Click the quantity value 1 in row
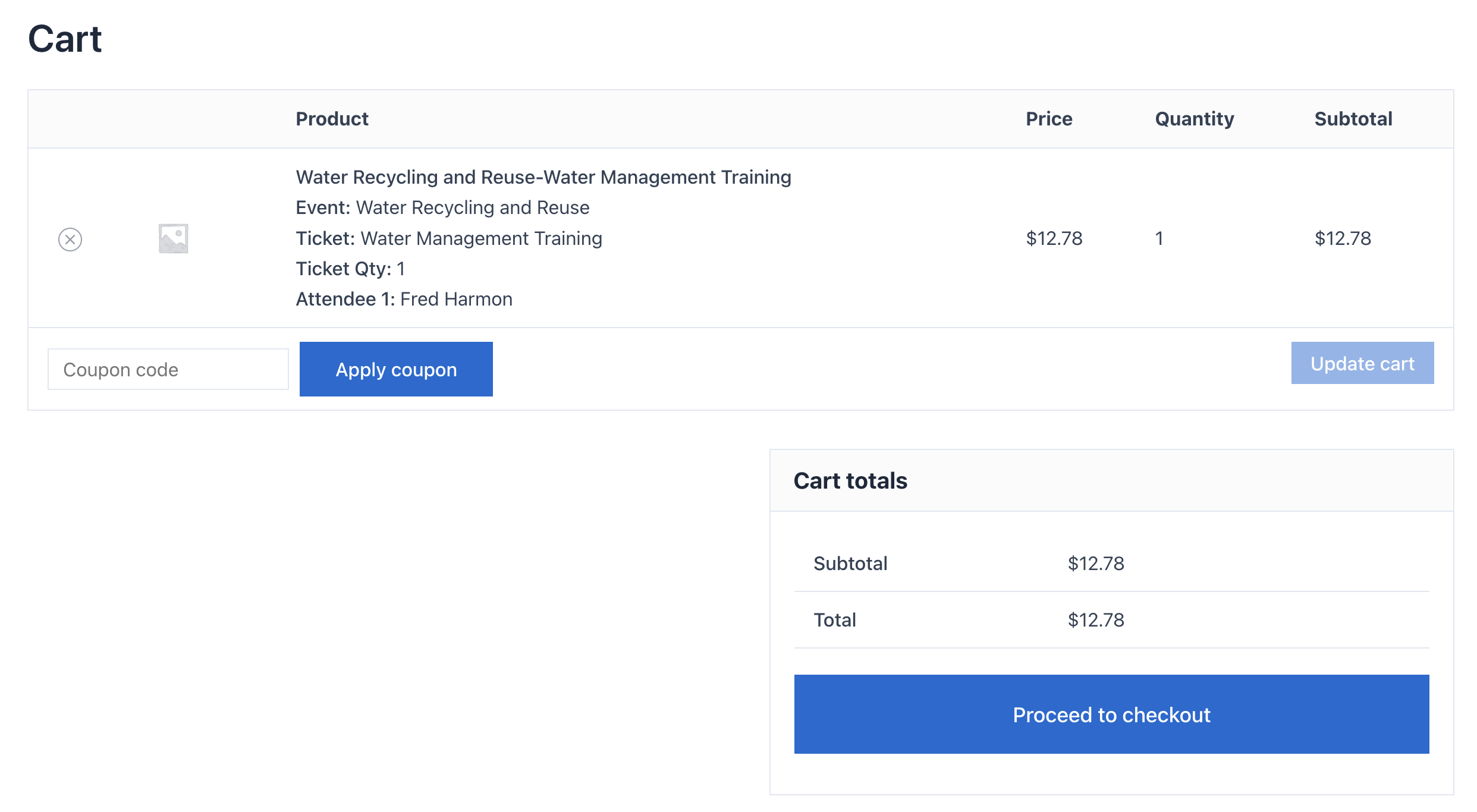This screenshot has height=812, width=1477. click(1159, 238)
